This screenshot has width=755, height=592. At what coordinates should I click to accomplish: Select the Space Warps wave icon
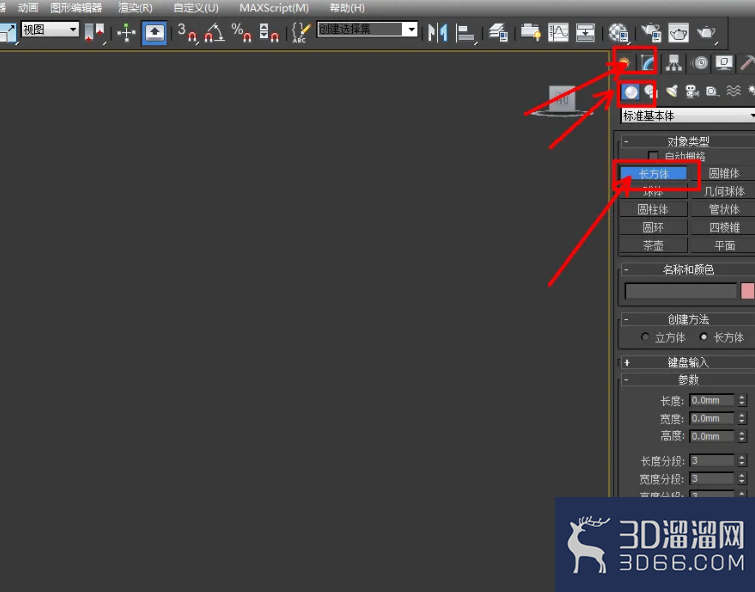point(733,91)
